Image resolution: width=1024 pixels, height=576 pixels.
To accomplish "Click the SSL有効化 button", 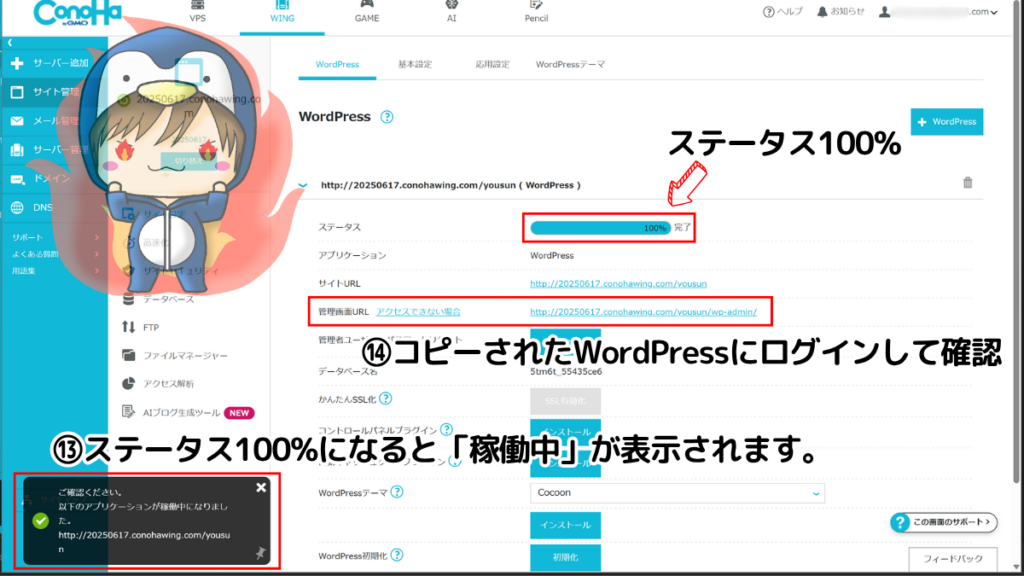I will (x=566, y=401).
